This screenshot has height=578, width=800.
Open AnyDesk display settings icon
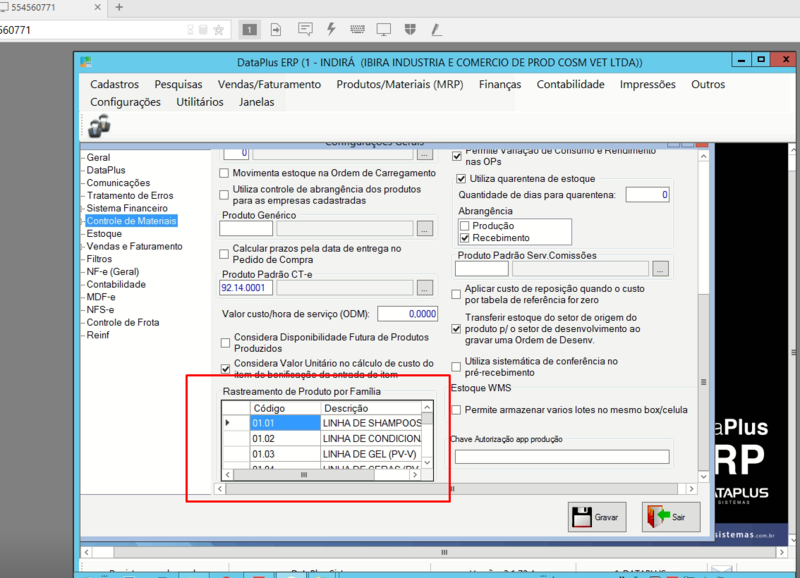coord(384,30)
